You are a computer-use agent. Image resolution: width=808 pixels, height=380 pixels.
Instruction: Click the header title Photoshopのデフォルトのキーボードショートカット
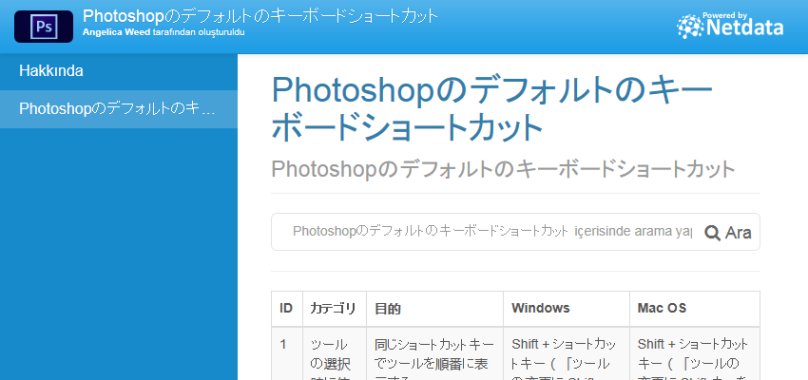click(260, 15)
